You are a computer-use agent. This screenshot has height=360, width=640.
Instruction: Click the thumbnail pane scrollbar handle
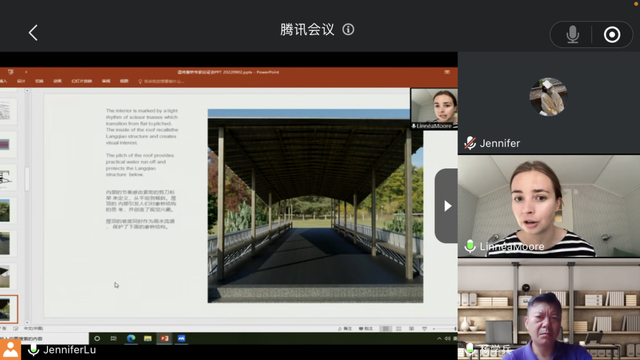pos(27,179)
